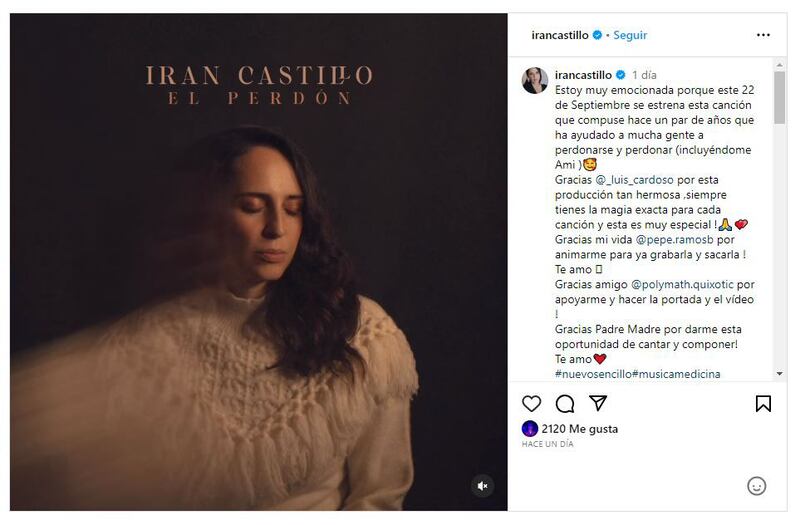The width and height of the screenshot is (800, 525).
Task: Like the post with heart icon
Action: coord(532,404)
